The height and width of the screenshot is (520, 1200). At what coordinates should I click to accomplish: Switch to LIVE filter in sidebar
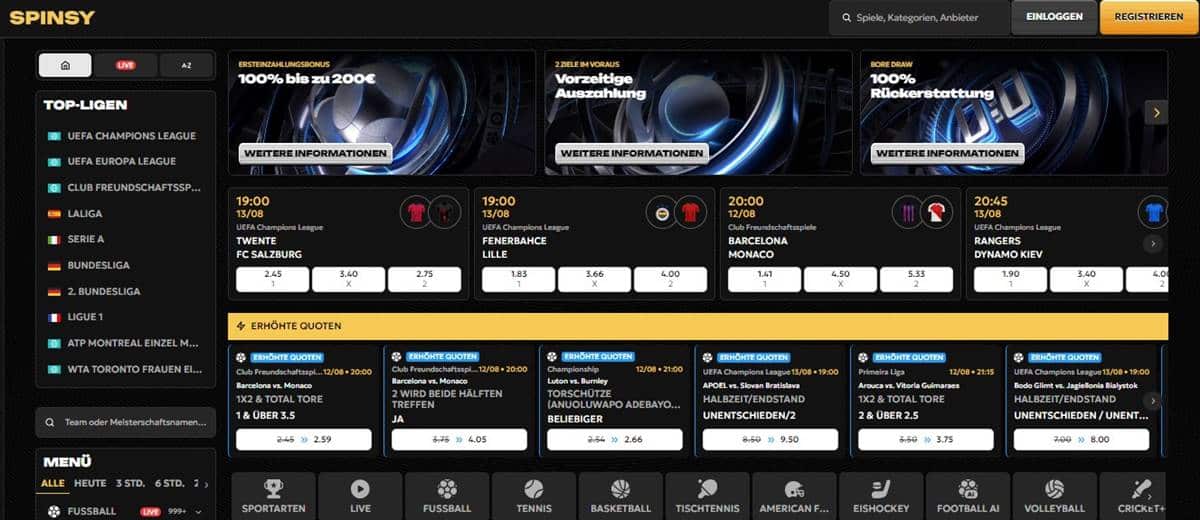(x=125, y=65)
